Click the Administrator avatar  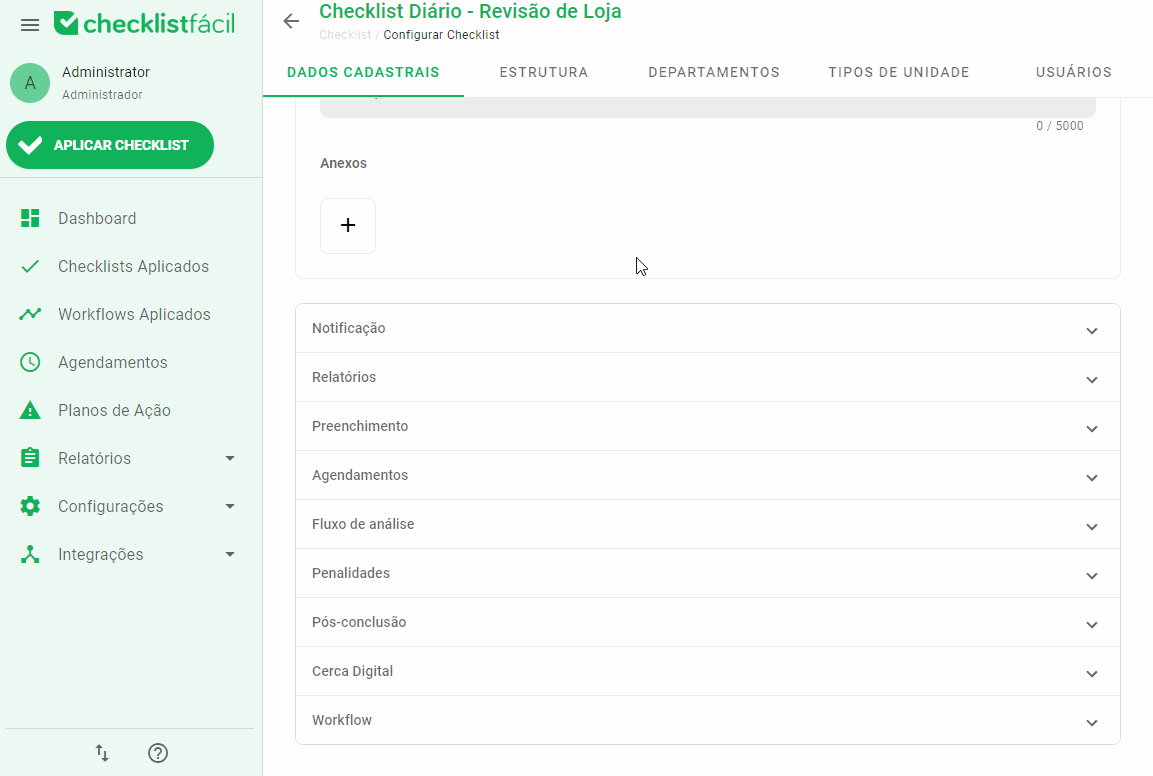[30, 83]
